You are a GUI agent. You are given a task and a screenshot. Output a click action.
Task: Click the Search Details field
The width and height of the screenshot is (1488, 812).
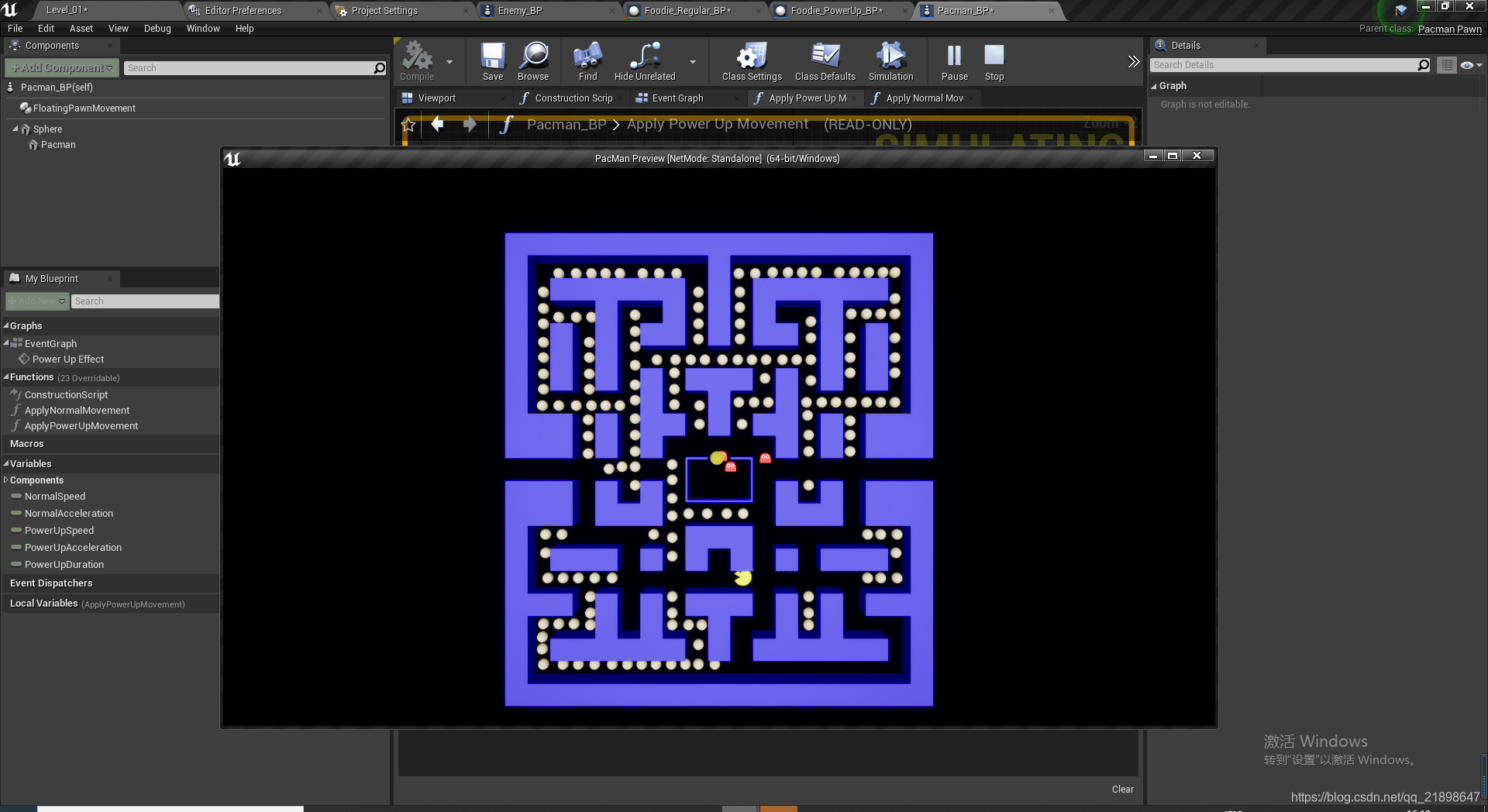[1290, 65]
